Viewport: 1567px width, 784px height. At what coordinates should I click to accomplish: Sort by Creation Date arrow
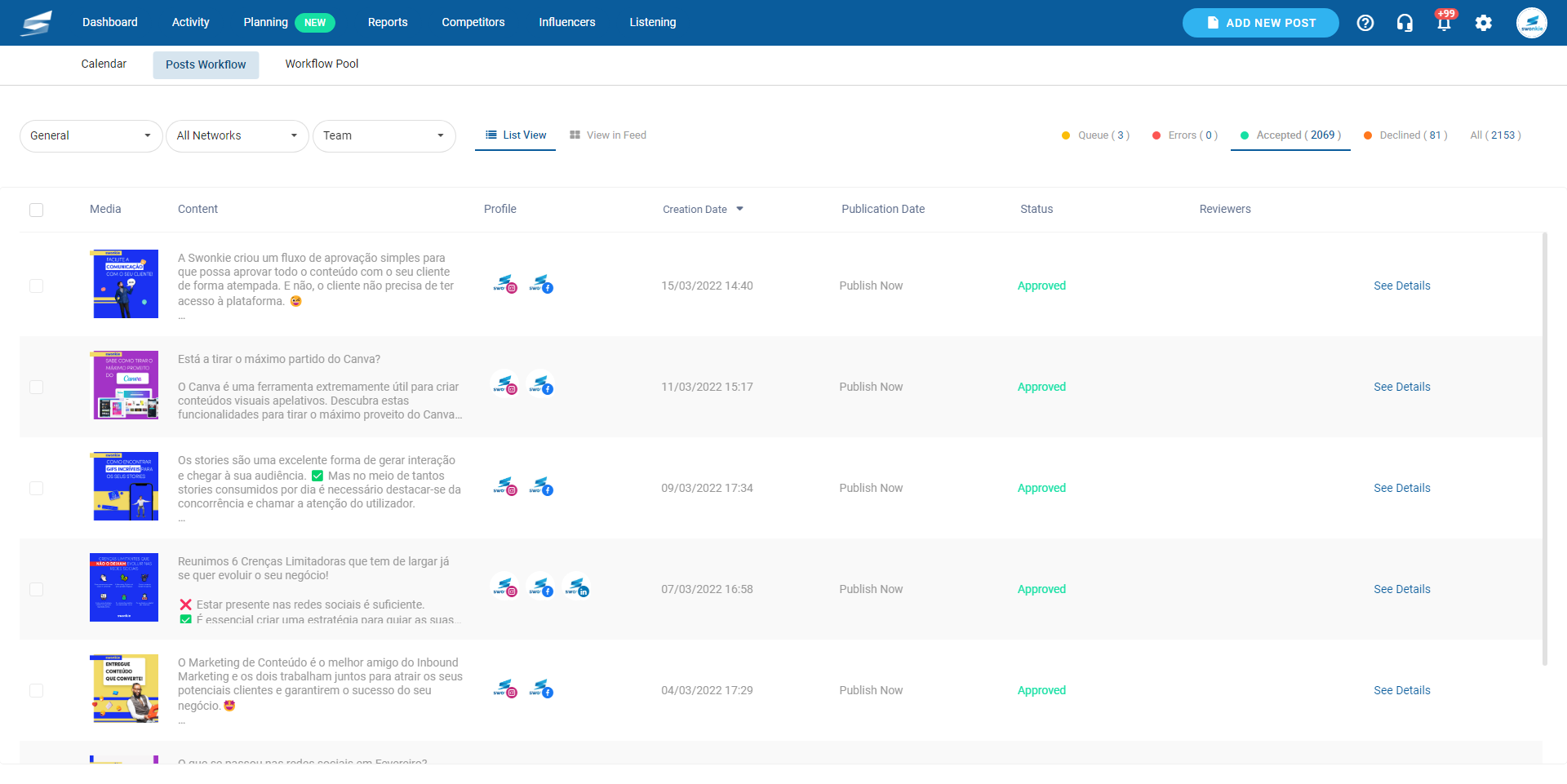(x=740, y=209)
